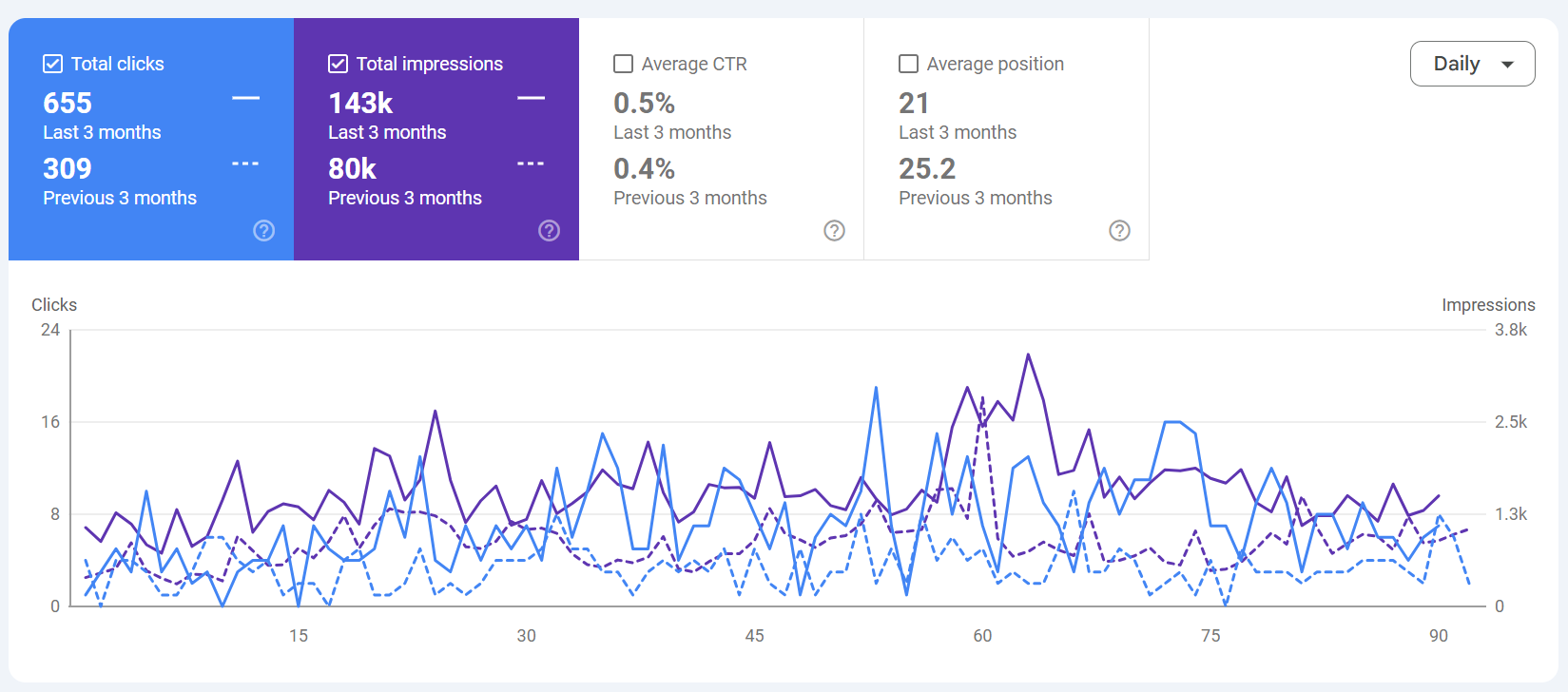Screen dimensions: 1568x692
Task: Open help icon in Average position card
Action: click(x=1120, y=231)
